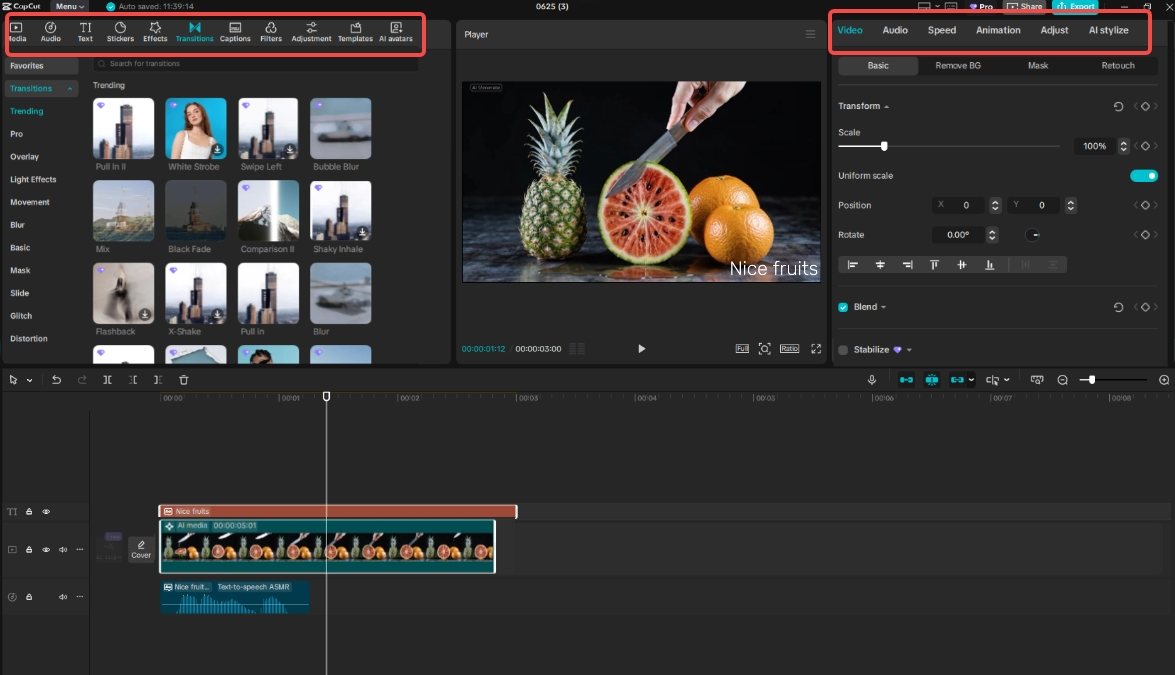Select the Bubble Blur transition thumbnail
The image size is (1175, 675).
[340, 128]
